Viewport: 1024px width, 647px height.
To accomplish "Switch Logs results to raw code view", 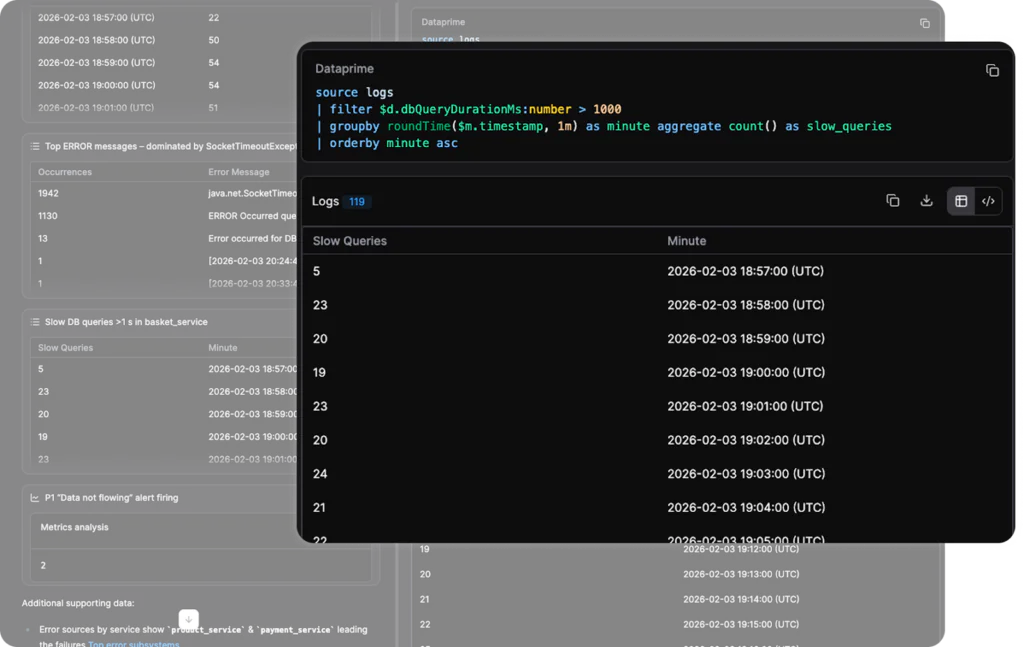I will pyautogui.click(x=988, y=201).
